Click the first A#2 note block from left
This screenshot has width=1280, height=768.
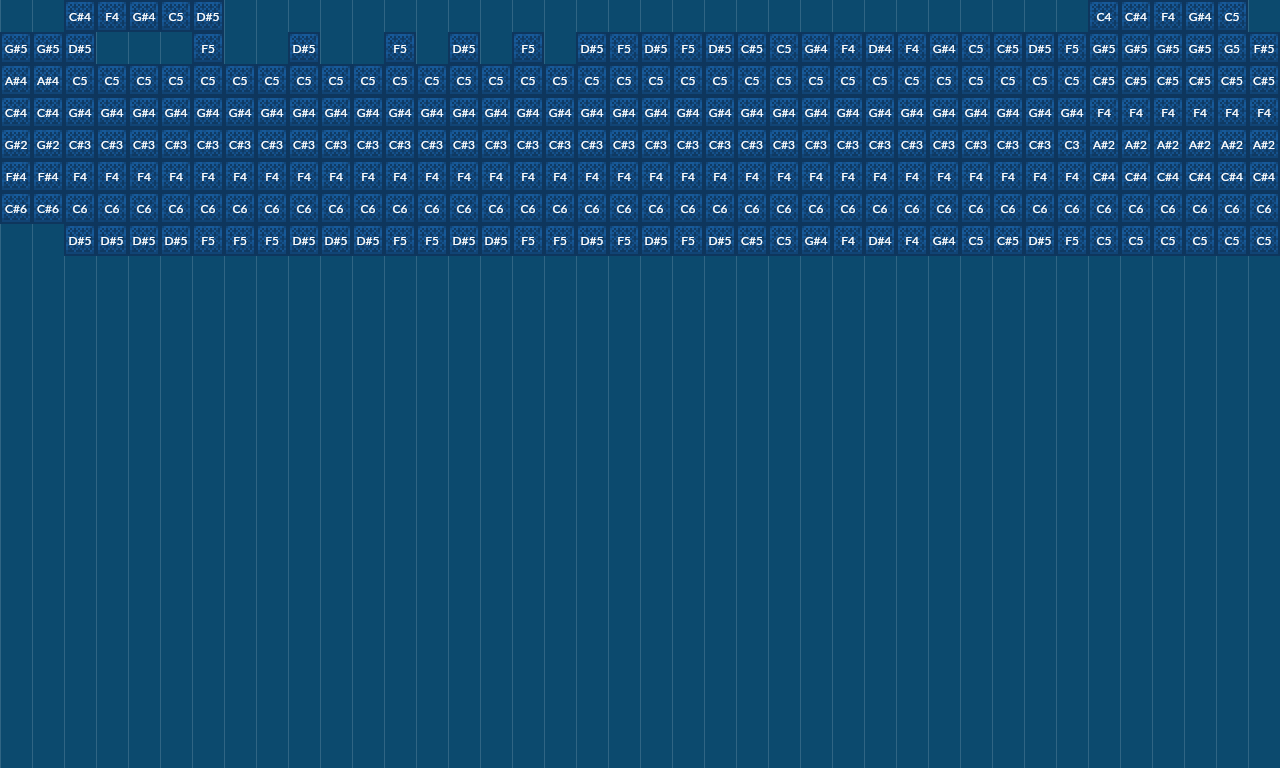click(x=1103, y=145)
